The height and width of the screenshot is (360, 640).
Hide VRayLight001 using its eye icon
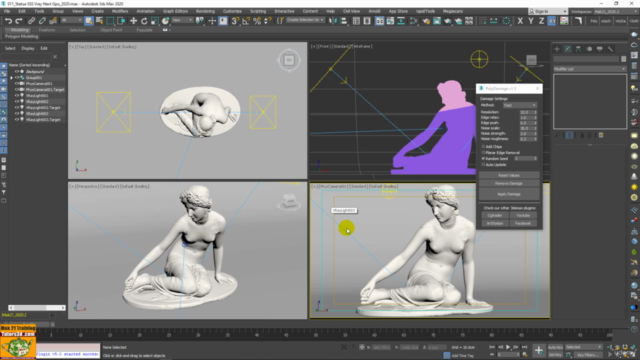17,96
